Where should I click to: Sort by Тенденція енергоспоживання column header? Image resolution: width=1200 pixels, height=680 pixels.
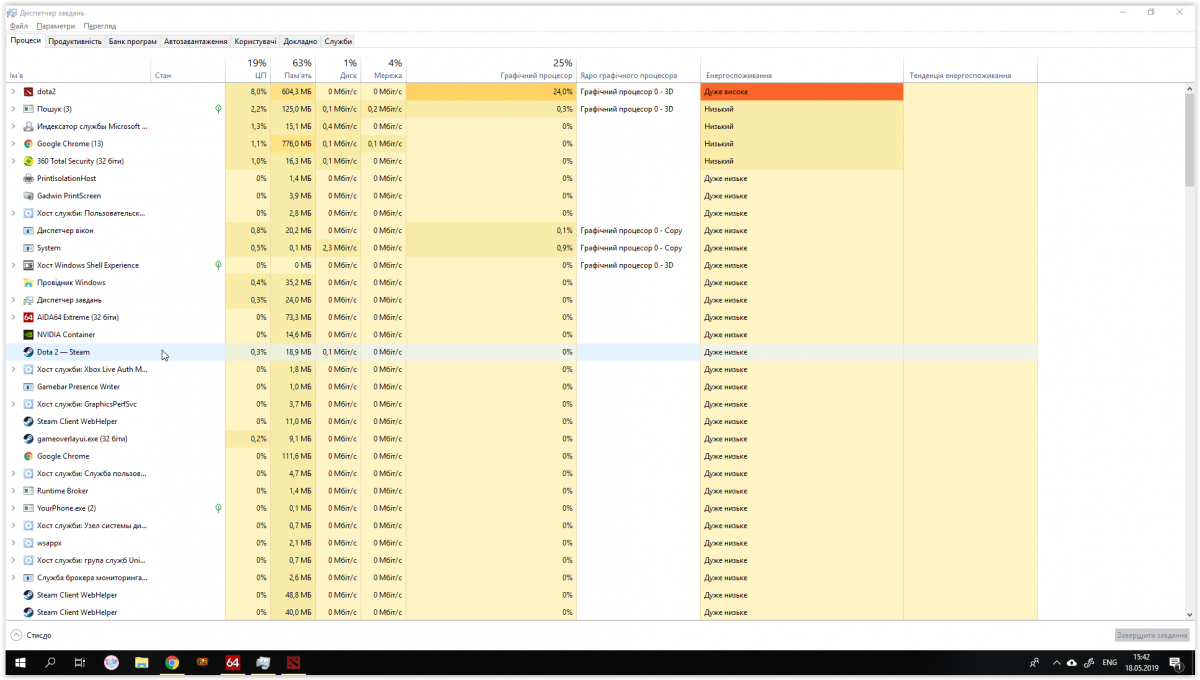pos(970,69)
